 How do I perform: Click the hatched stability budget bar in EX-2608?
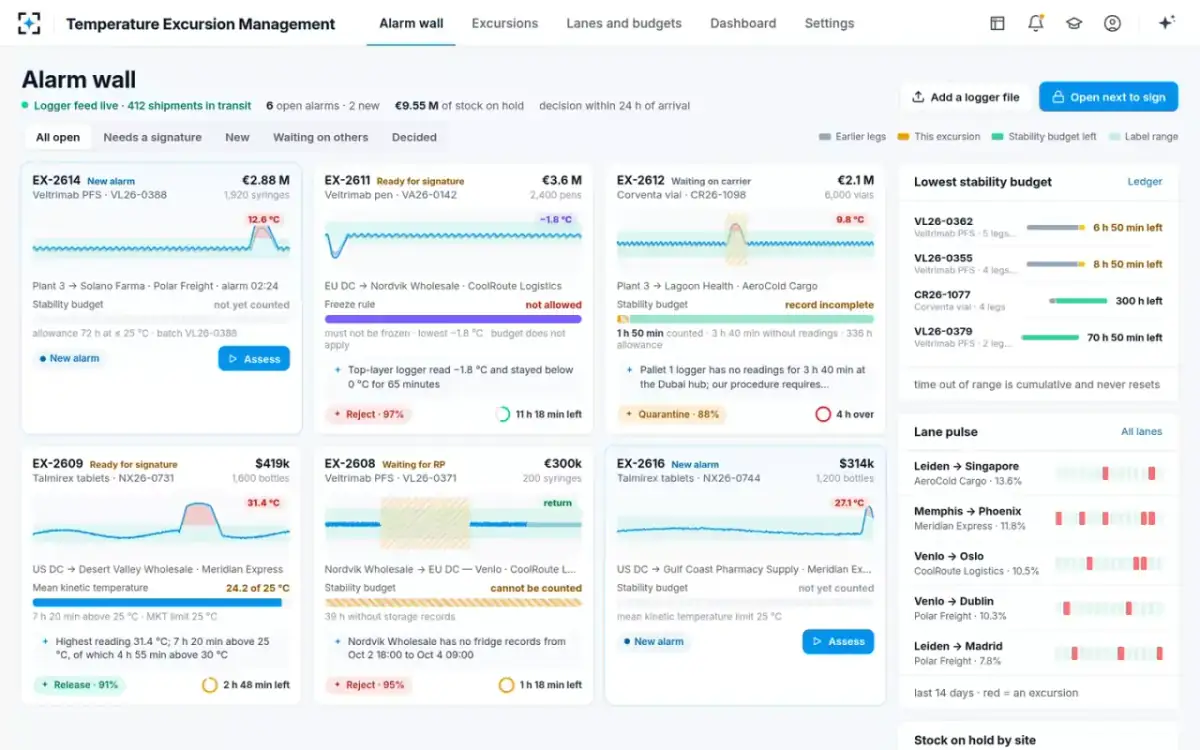point(453,602)
